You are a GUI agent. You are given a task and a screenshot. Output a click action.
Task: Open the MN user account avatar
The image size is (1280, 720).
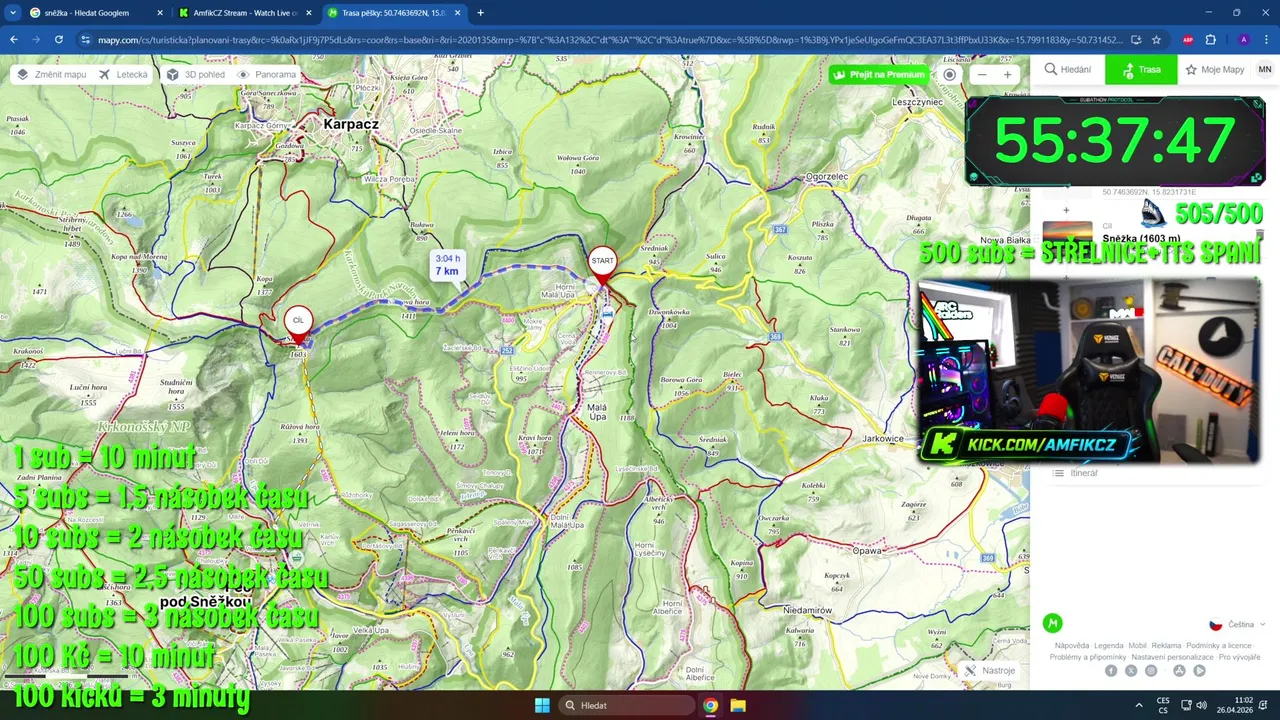pos(1265,69)
